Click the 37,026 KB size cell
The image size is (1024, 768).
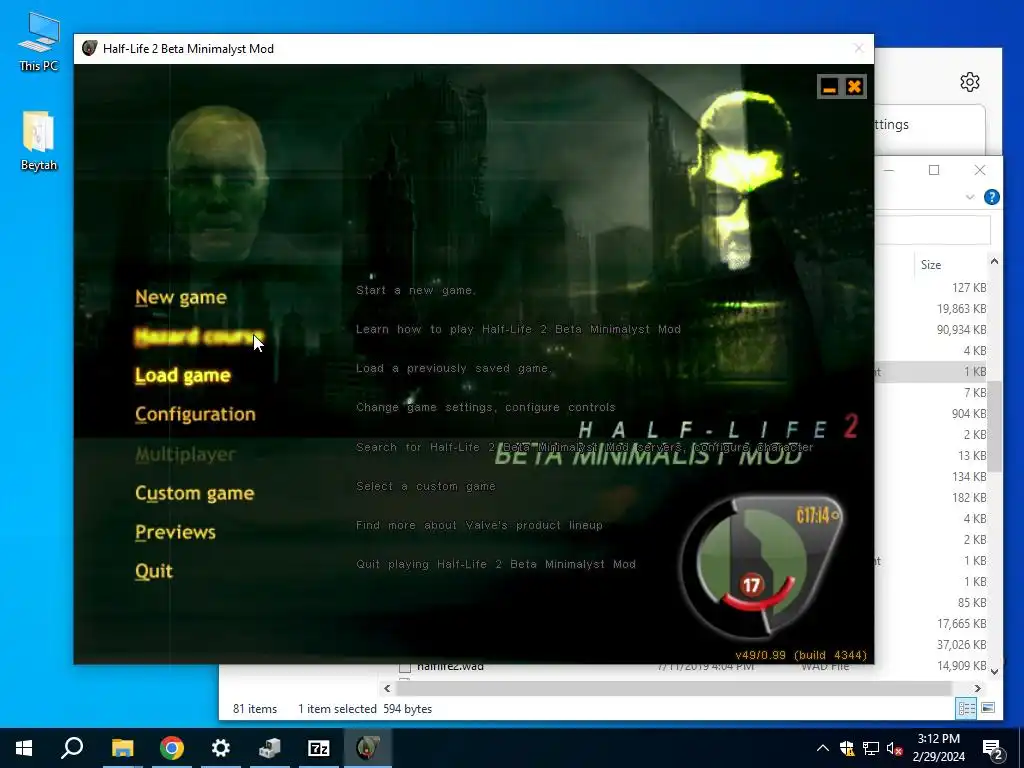(961, 645)
